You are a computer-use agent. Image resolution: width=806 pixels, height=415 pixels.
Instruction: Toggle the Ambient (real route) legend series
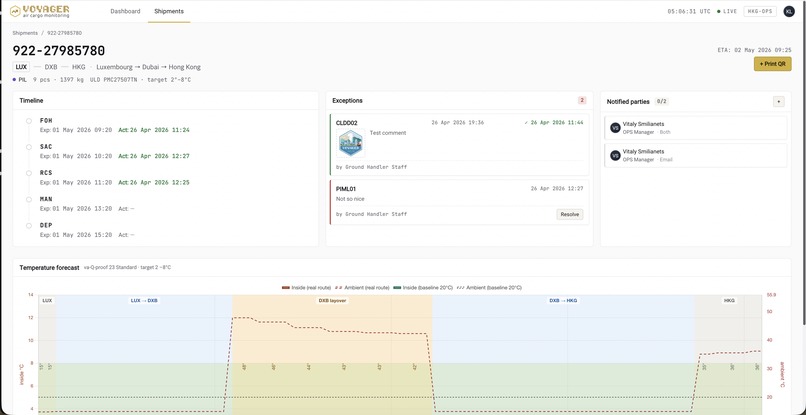tap(362, 287)
